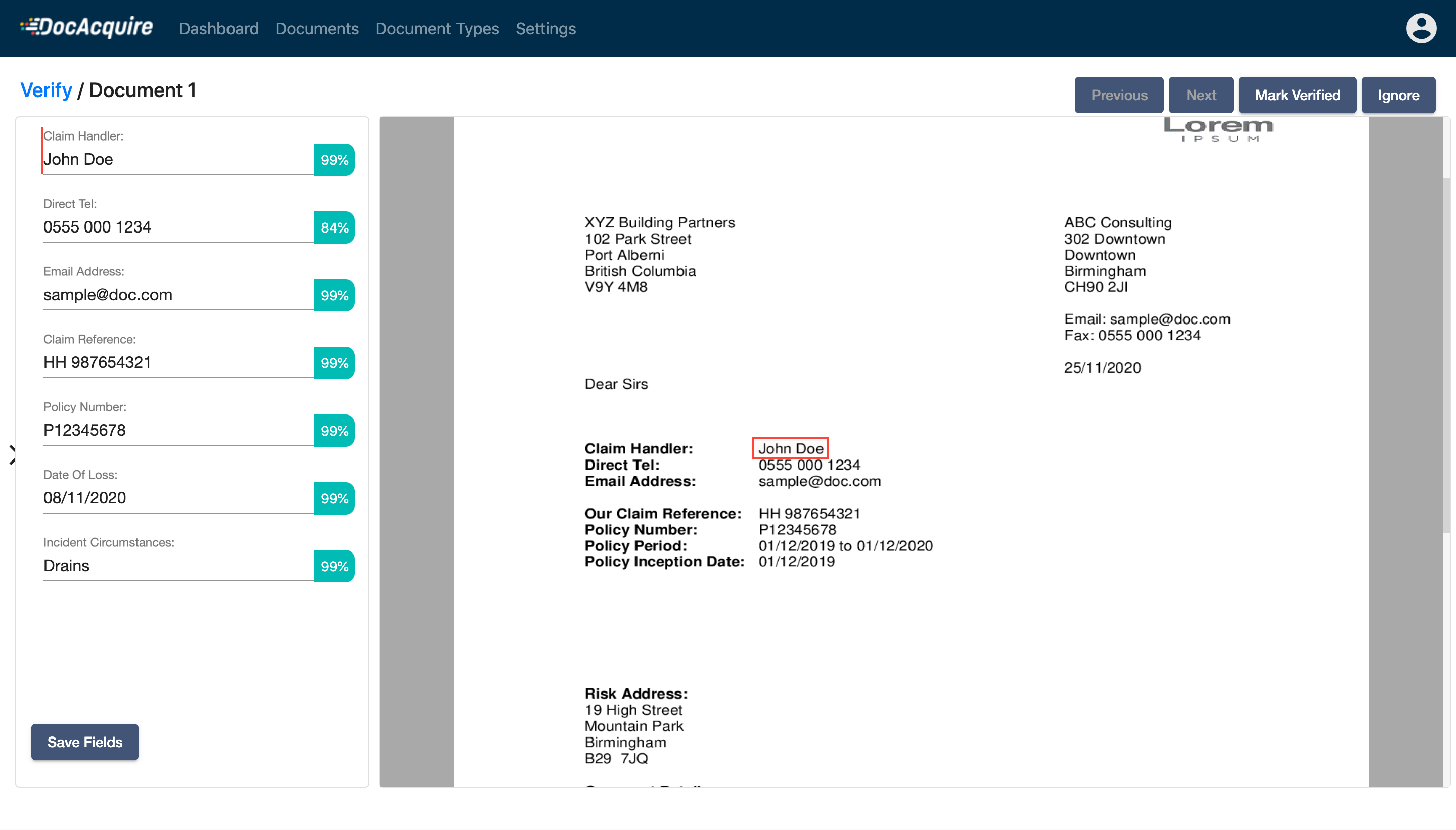
Task: Go to the Documents page
Action: pos(316,28)
